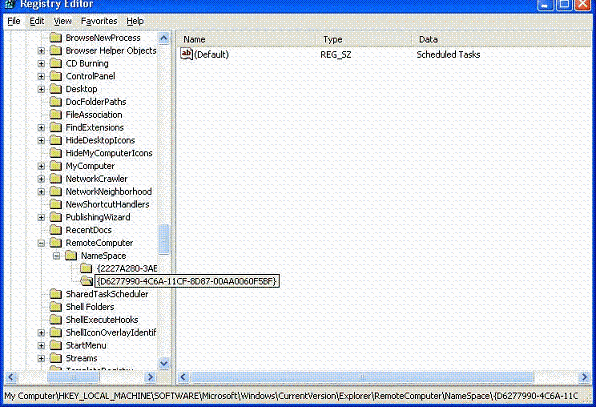Click the Browser Helper Objects folder icon
The image size is (596, 407).
[x=56, y=51]
